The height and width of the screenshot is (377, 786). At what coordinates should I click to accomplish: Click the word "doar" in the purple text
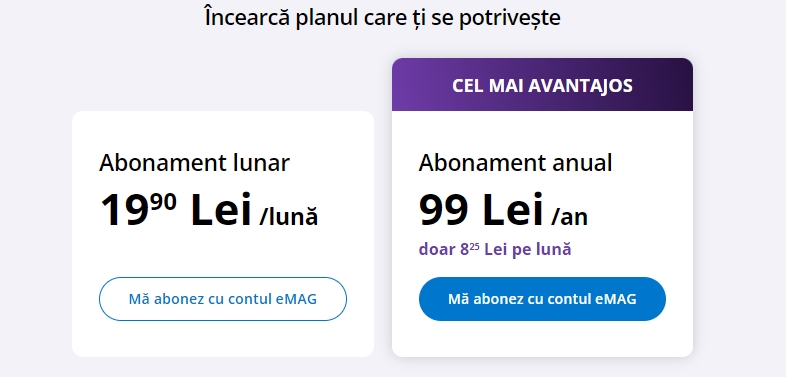437,249
